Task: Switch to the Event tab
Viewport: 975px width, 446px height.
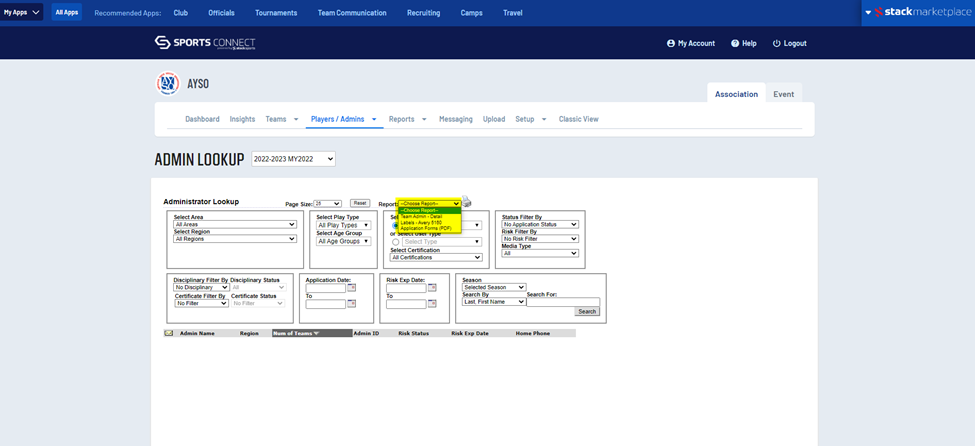Action: [783, 94]
